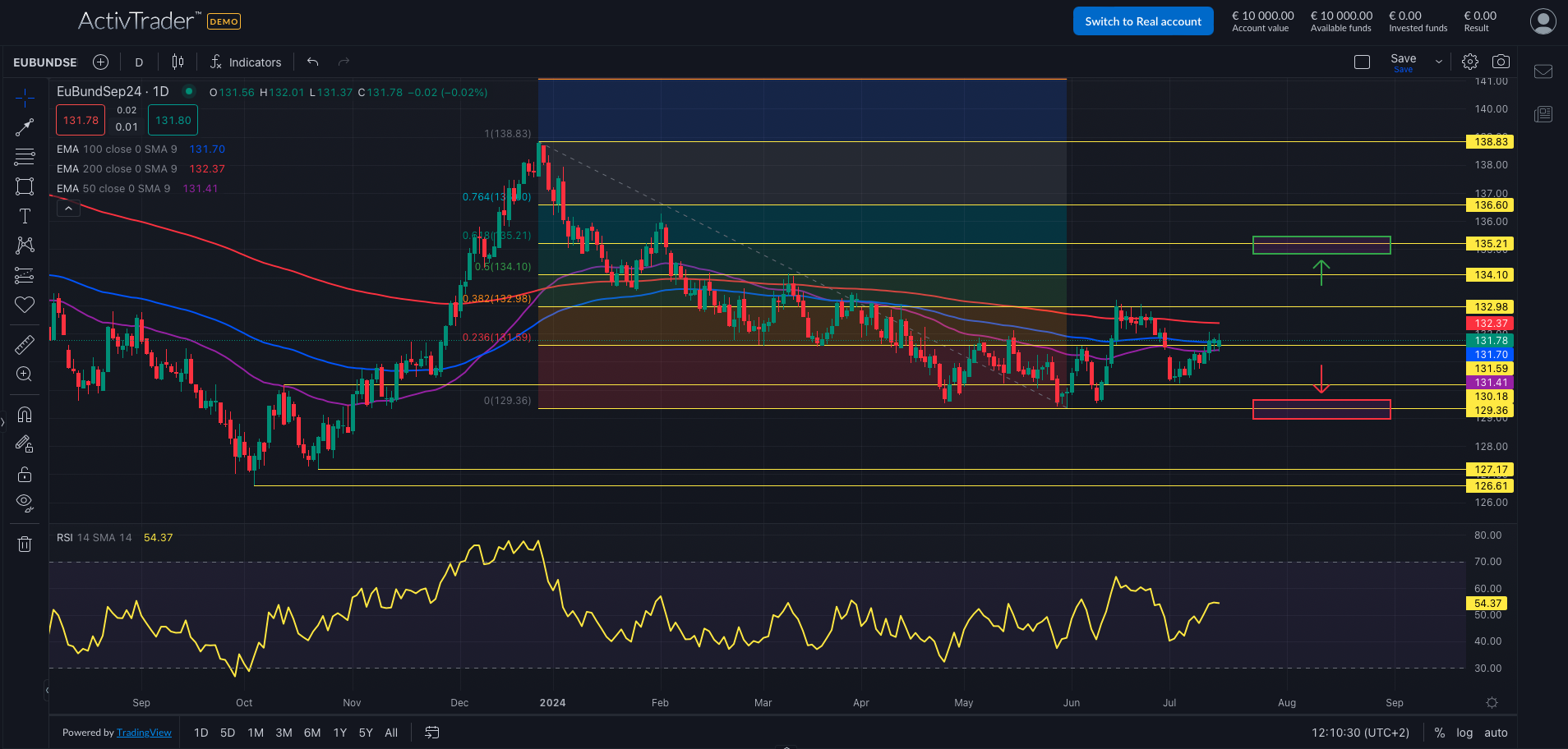Select the All range tab

[390, 732]
